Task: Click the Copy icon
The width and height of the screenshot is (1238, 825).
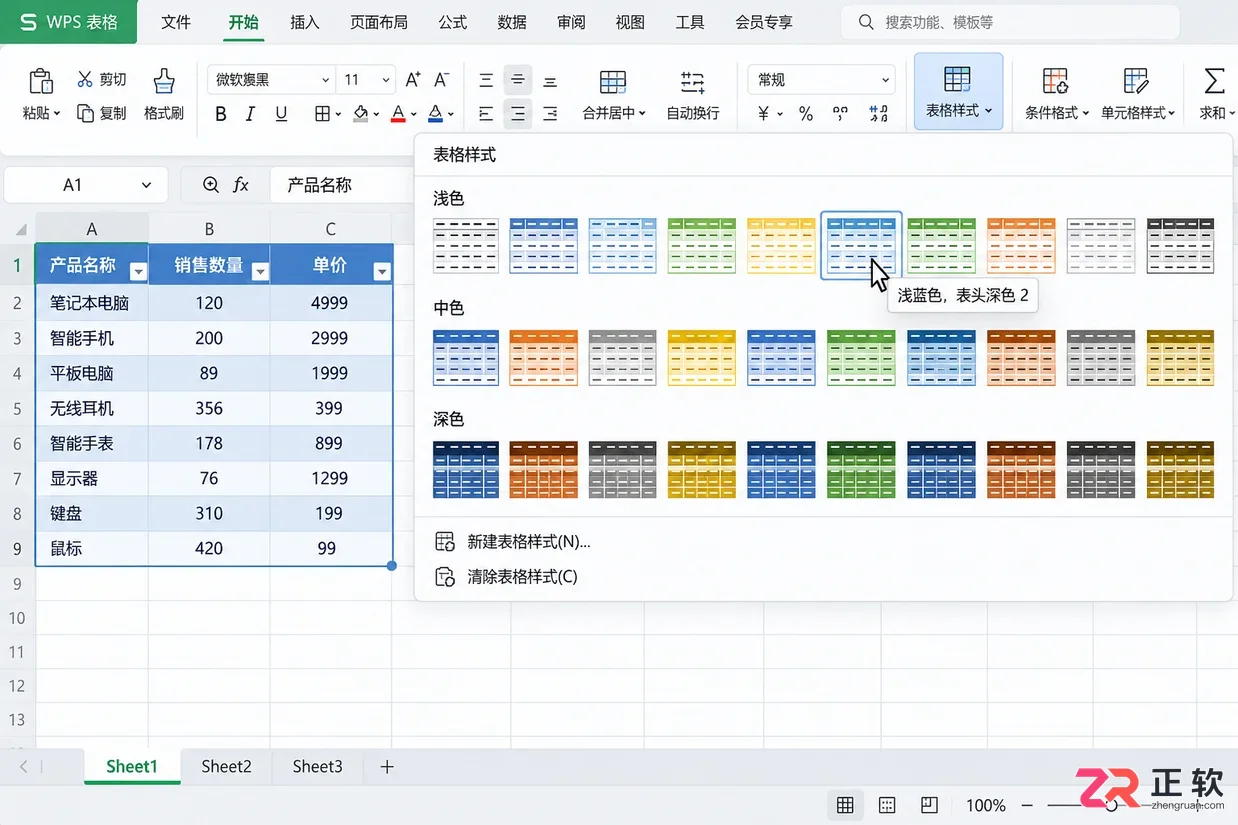Action: point(85,113)
